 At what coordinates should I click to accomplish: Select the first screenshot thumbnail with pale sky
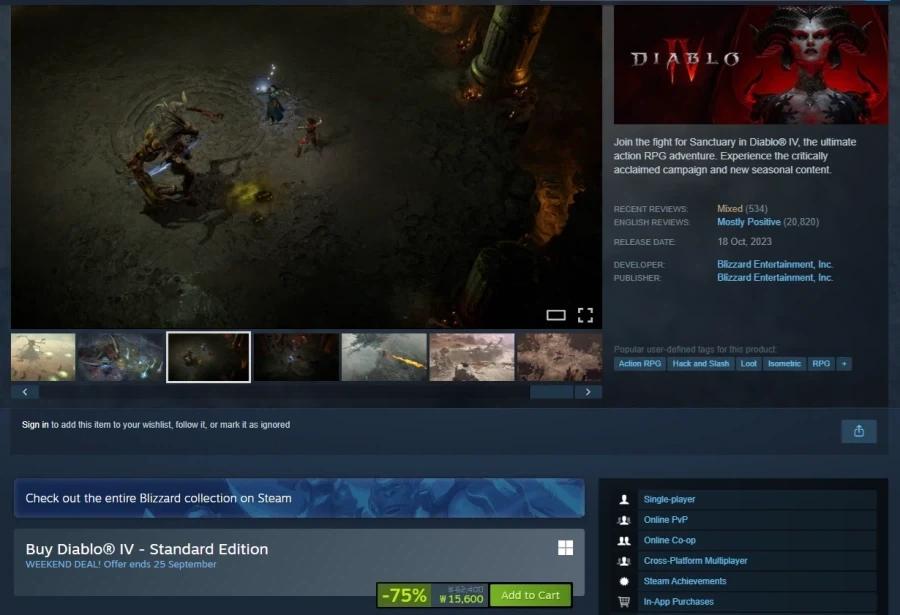(43, 357)
